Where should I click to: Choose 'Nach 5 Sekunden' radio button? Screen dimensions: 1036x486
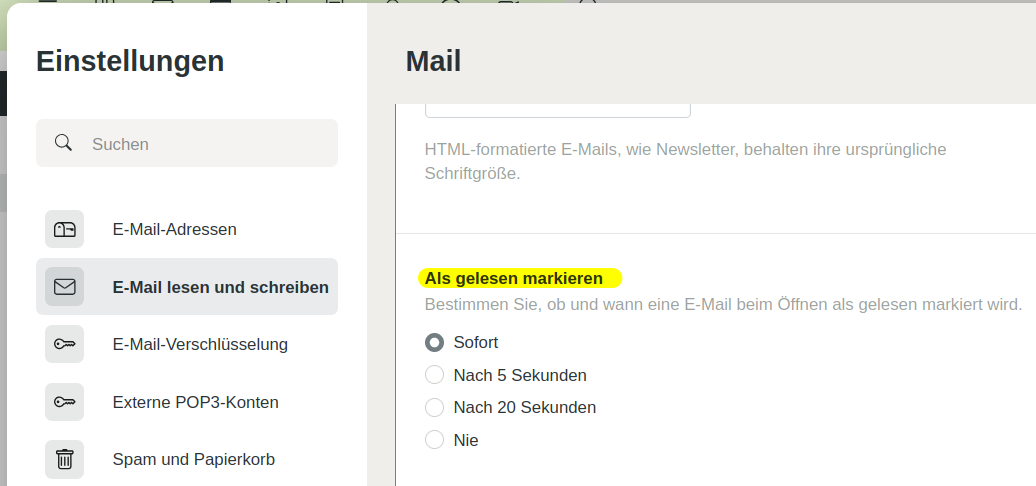(x=434, y=375)
